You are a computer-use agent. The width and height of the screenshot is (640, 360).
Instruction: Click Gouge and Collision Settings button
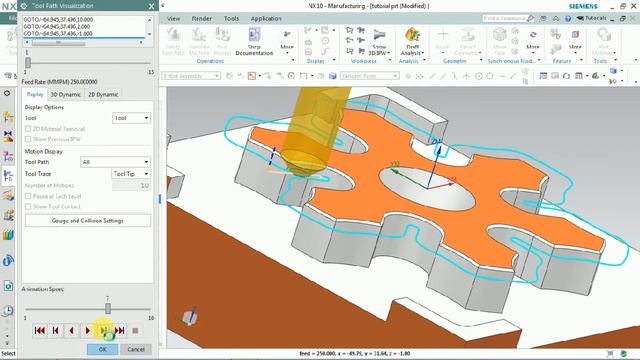[x=87, y=221]
